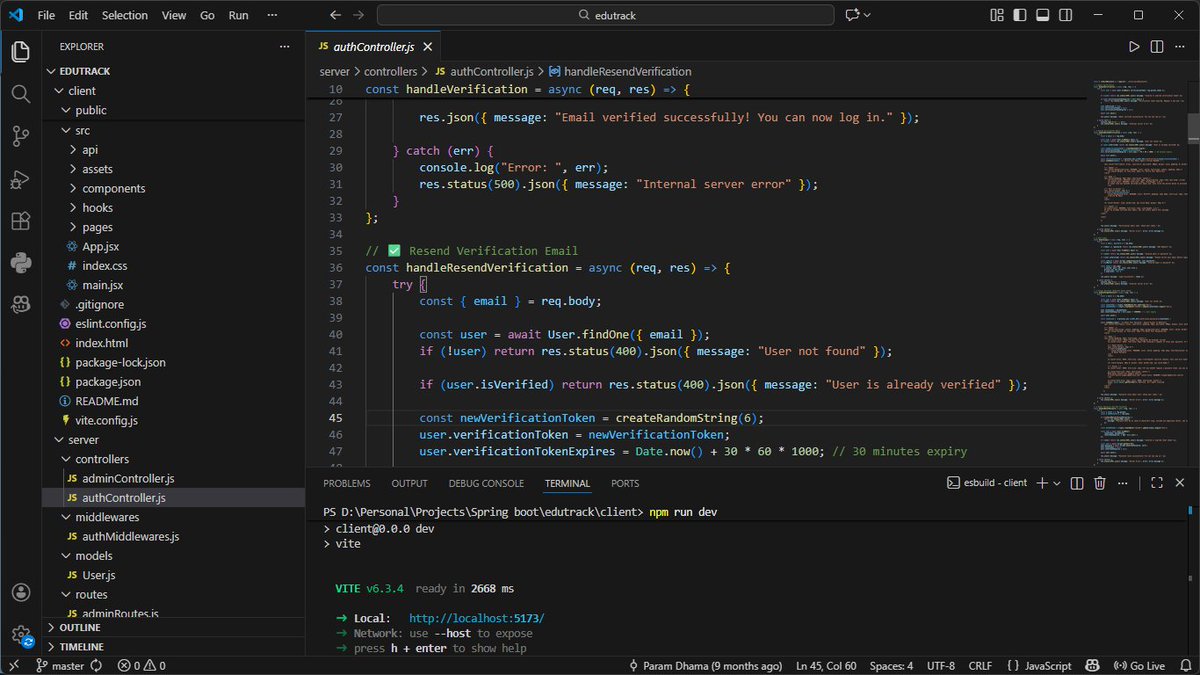The image size is (1200, 675).
Task: Open the Explorer view in activity bar
Action: click(20, 52)
